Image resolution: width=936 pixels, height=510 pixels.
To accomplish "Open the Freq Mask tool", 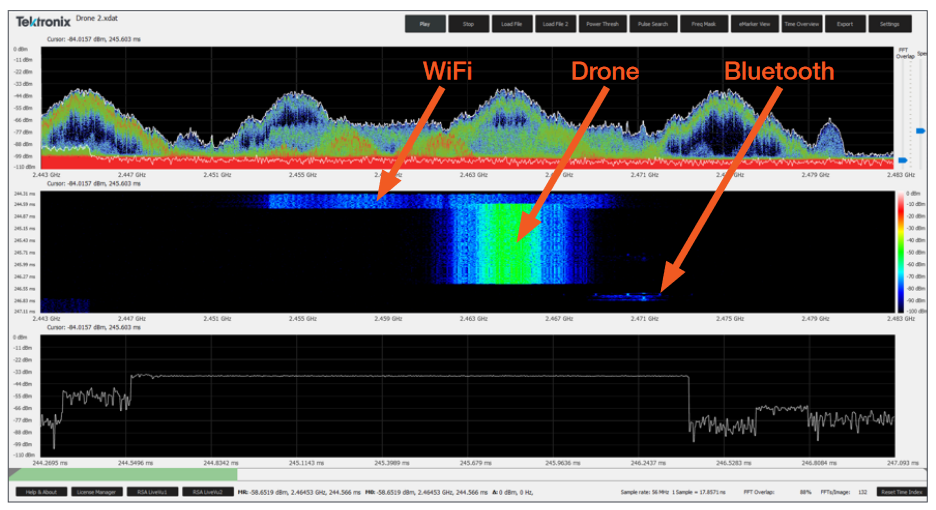I will pyautogui.click(x=703, y=23).
